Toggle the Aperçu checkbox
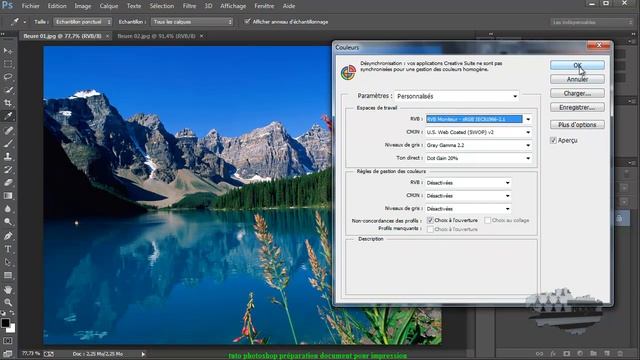The height and width of the screenshot is (360, 640). coord(553,140)
